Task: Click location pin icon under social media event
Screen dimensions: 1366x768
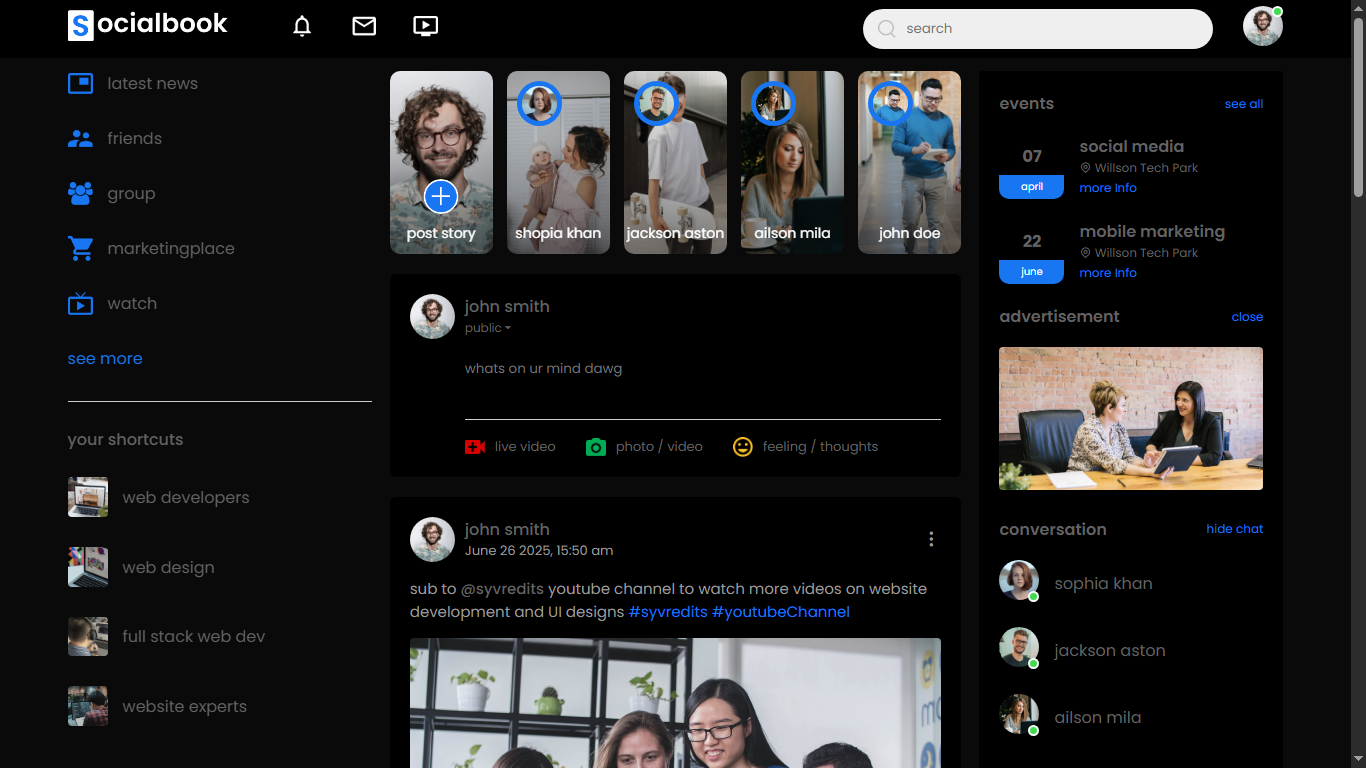Action: coord(1085,168)
